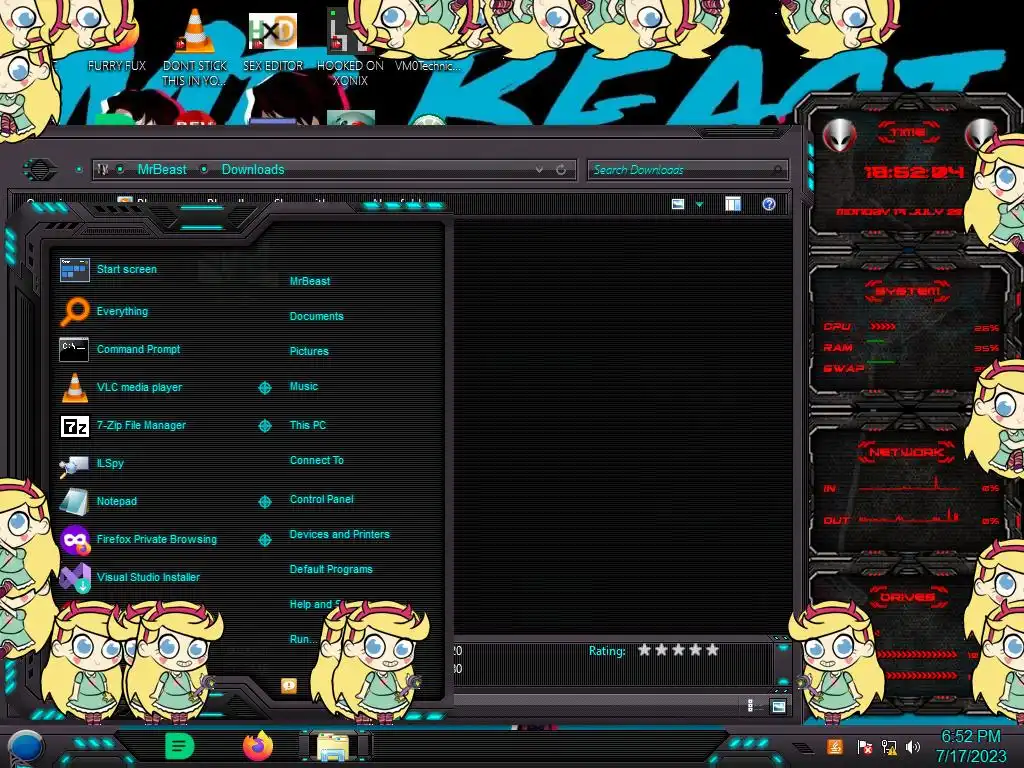Set rating to three stars

click(x=679, y=650)
